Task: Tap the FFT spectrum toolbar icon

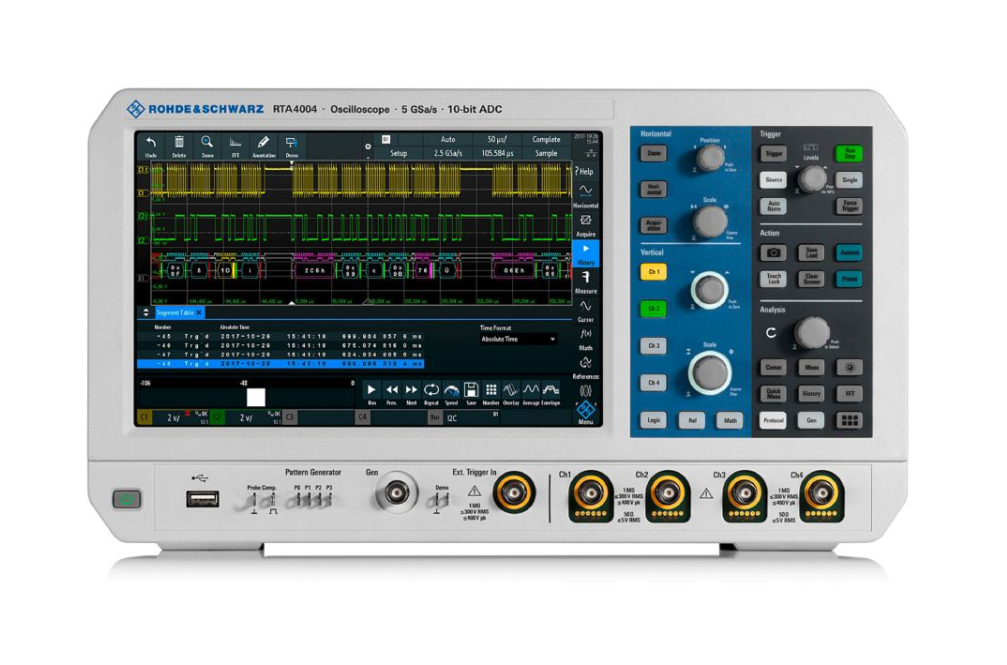Action: click(x=235, y=143)
